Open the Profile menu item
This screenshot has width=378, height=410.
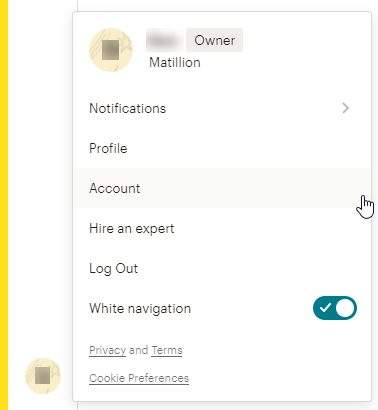coord(222,148)
